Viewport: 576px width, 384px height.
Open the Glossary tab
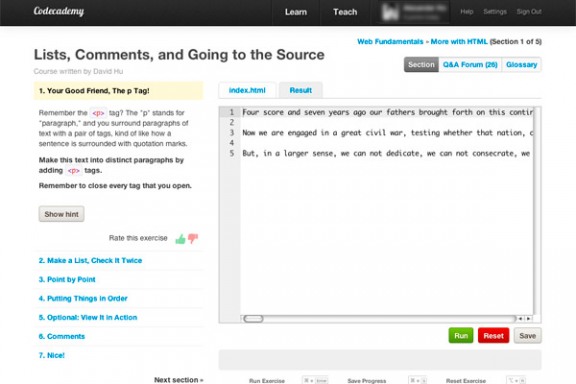521,65
